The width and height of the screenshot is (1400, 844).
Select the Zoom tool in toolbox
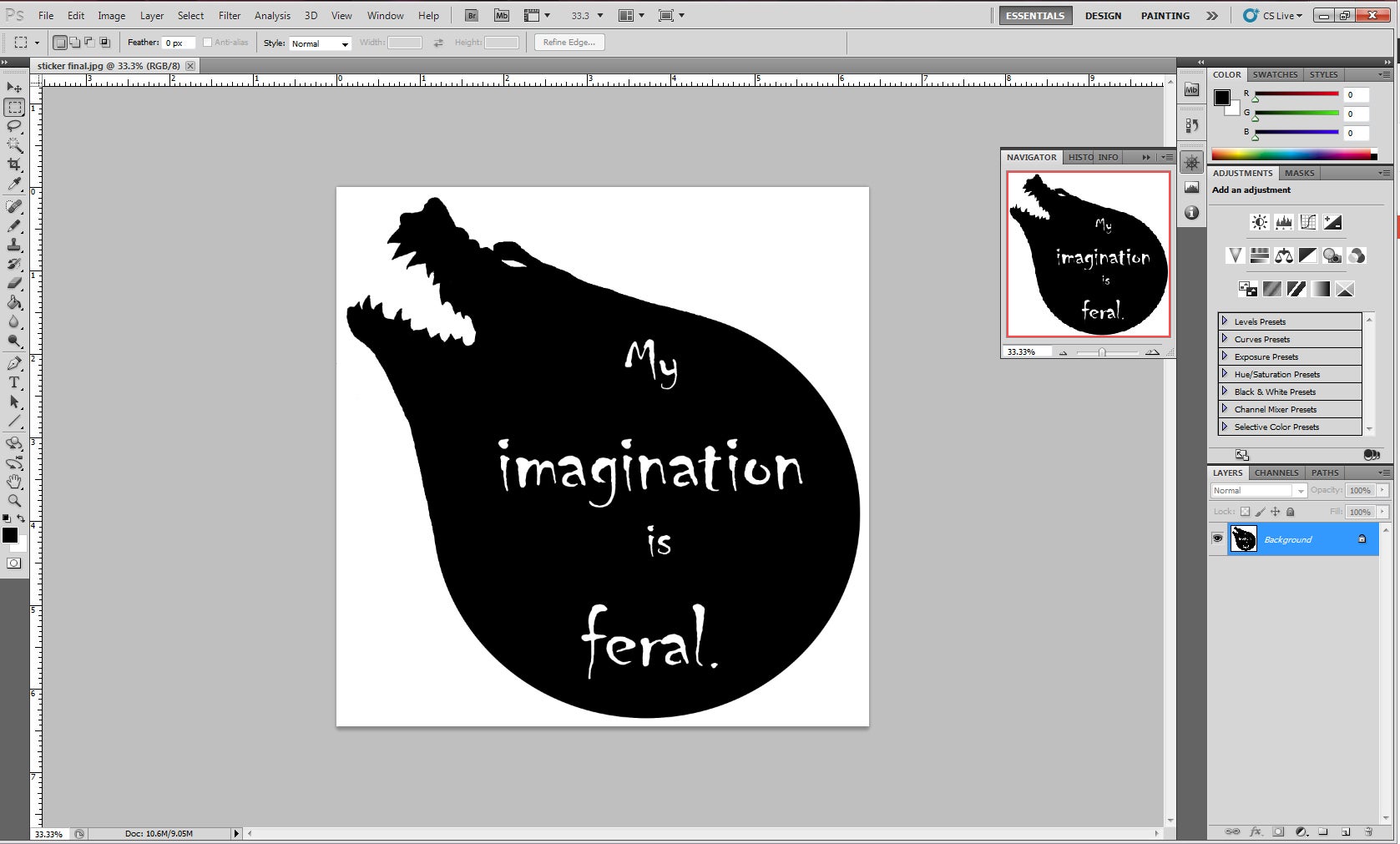pos(14,501)
